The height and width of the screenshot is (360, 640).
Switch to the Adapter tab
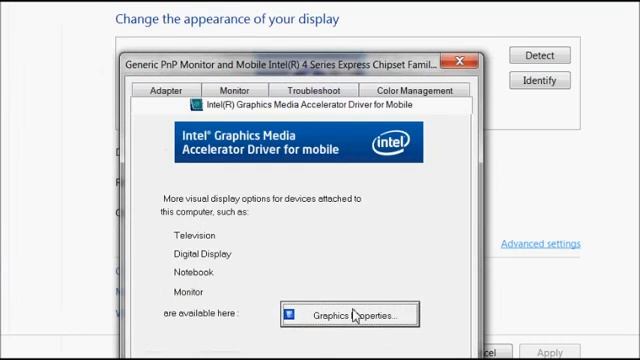(166, 91)
